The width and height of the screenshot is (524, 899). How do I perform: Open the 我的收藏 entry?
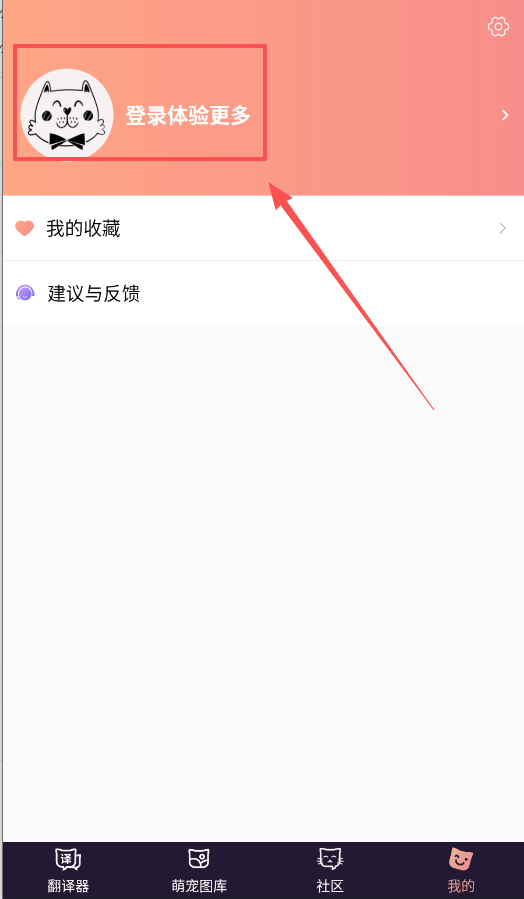264,228
